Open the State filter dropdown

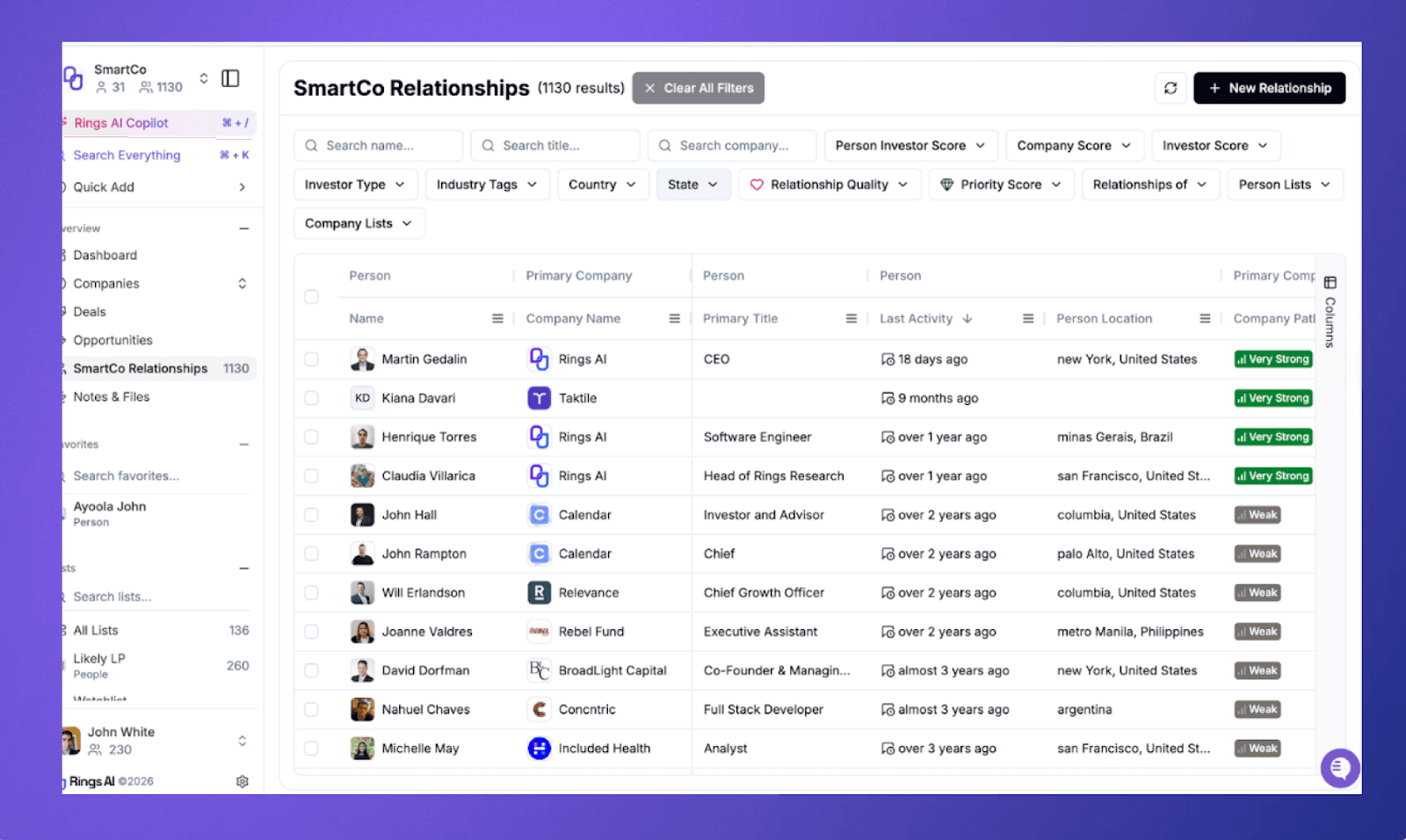coord(693,185)
